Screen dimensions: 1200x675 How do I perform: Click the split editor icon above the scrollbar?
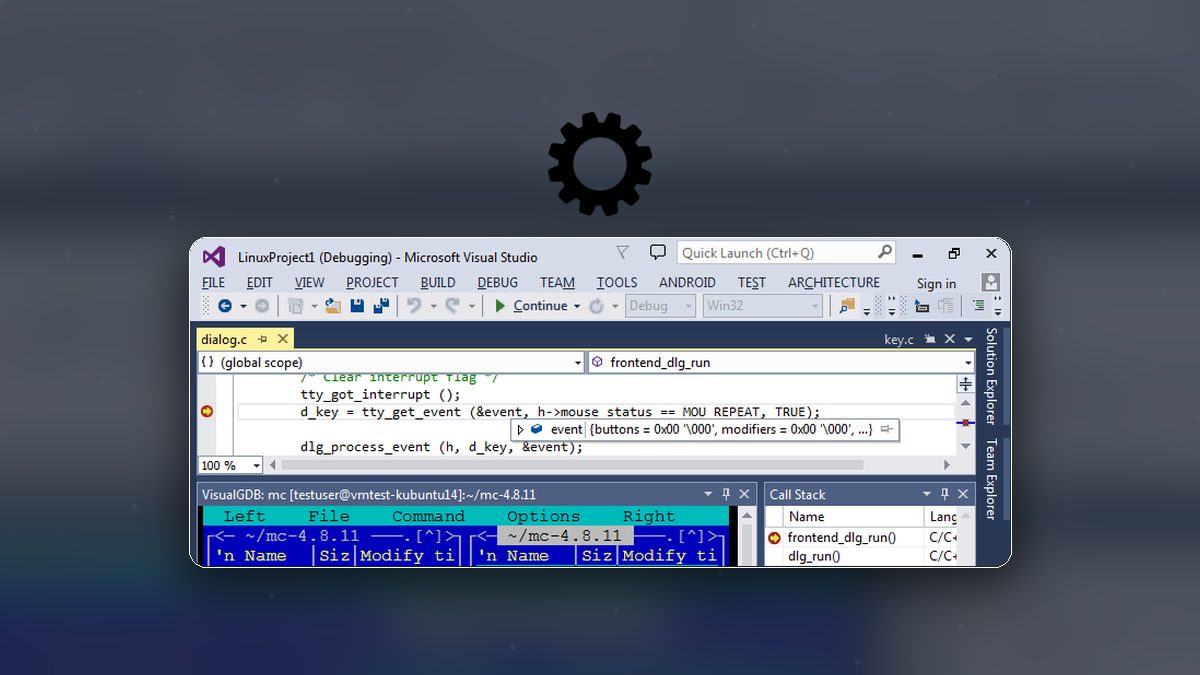965,384
